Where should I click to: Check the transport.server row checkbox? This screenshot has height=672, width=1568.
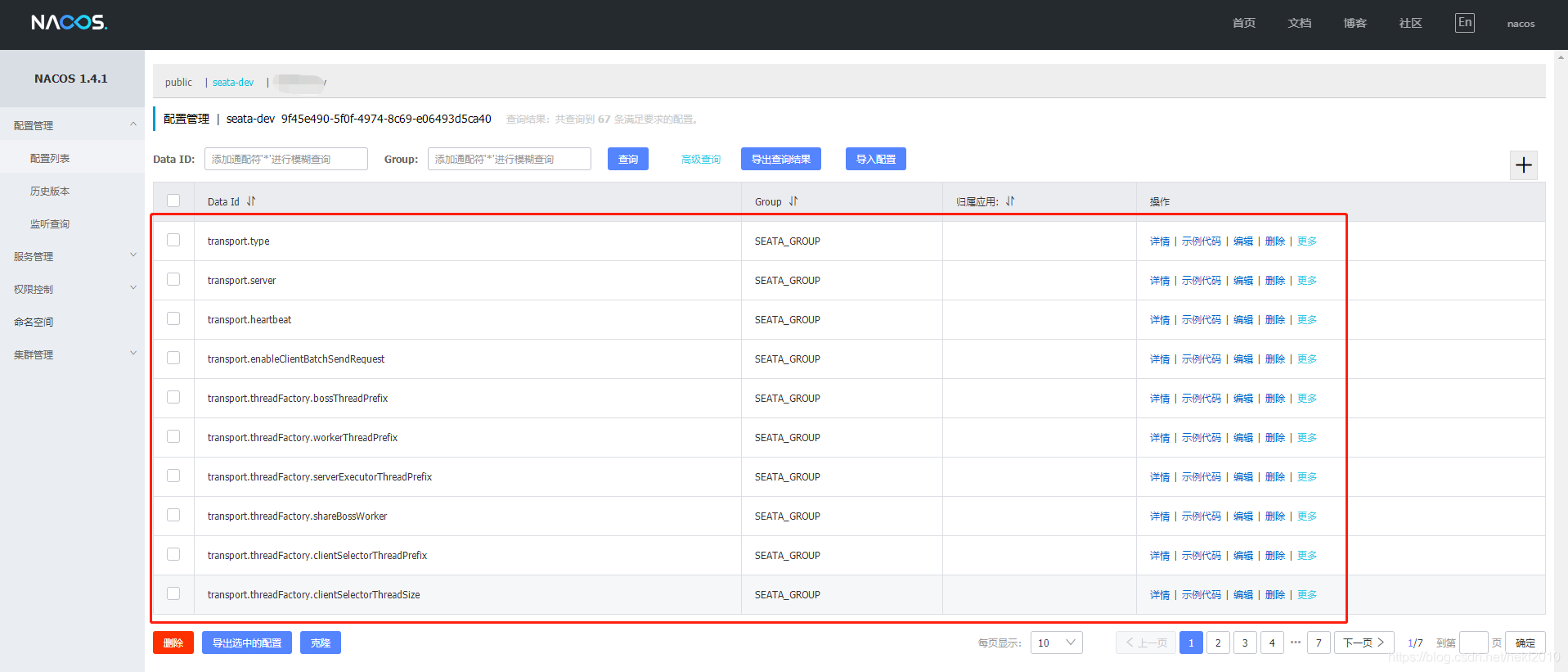coord(173,279)
